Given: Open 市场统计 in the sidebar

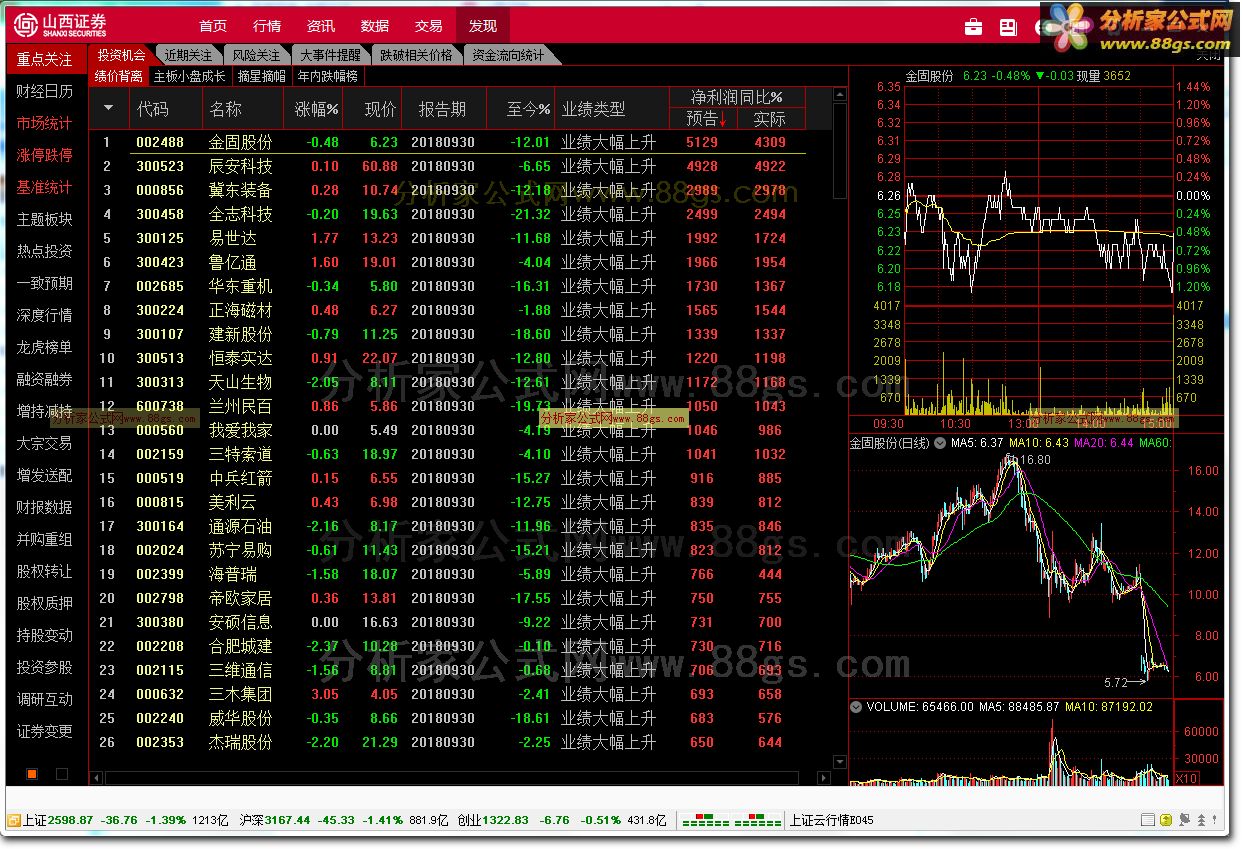Looking at the screenshot, I should [45, 123].
